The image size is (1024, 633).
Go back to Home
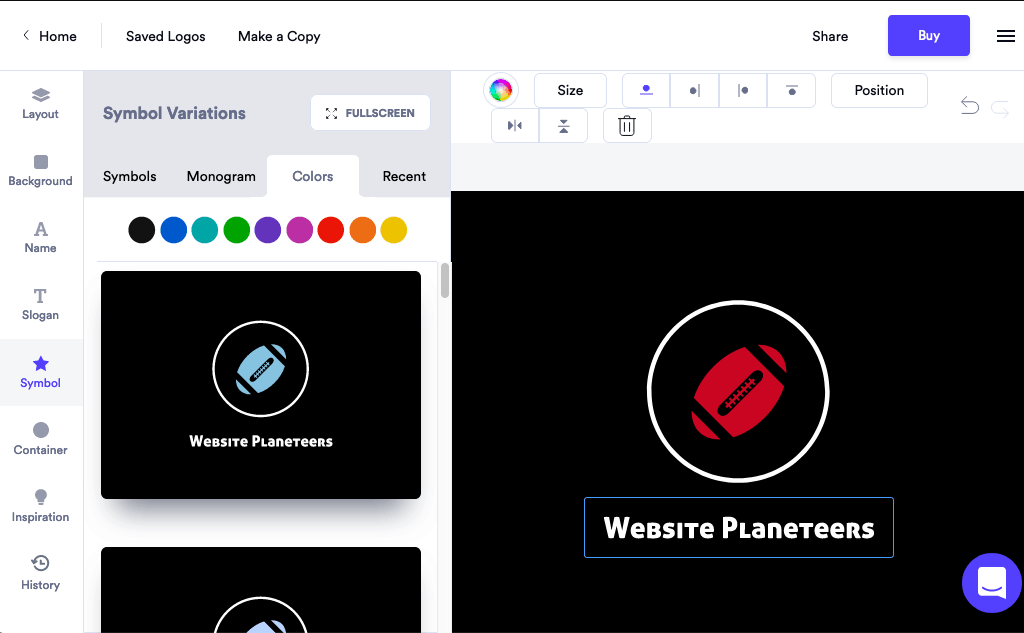(50, 36)
